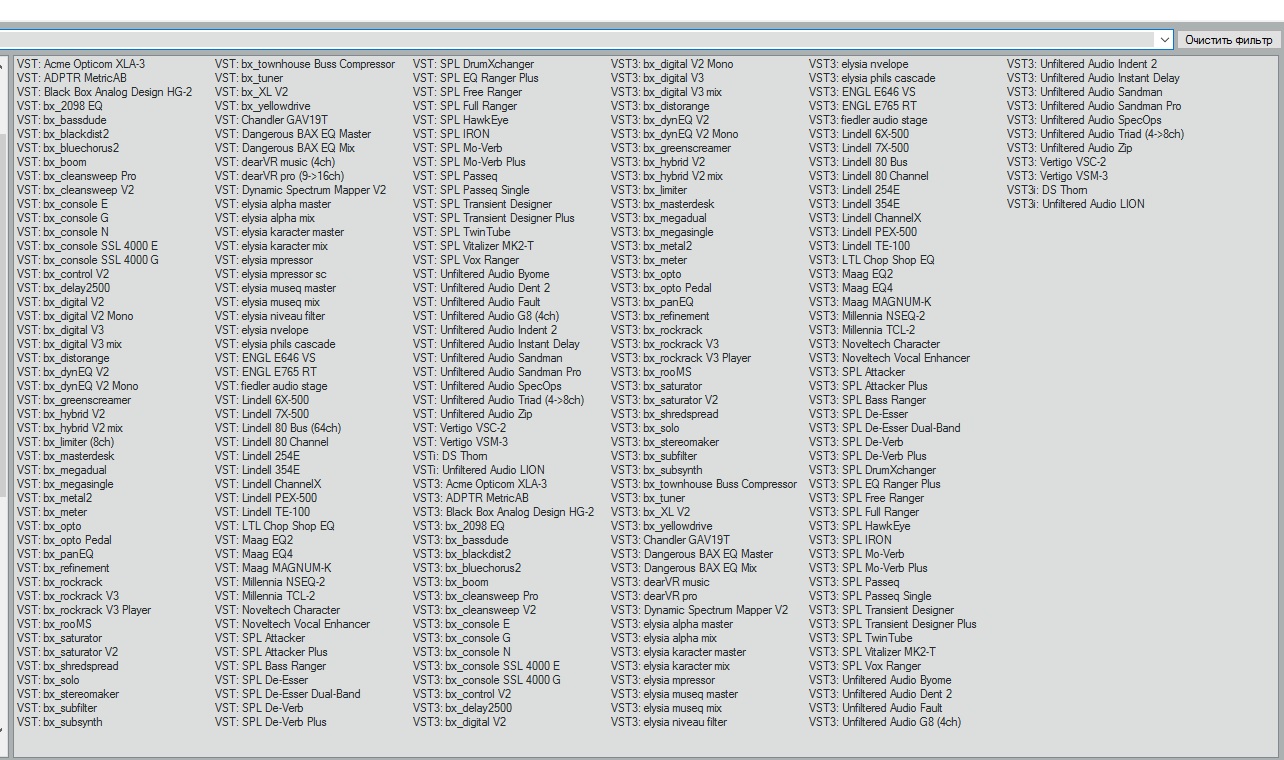The width and height of the screenshot is (1284, 760).
Task: Select VST3: elysia mpressor
Action: pyautogui.click(x=663, y=680)
